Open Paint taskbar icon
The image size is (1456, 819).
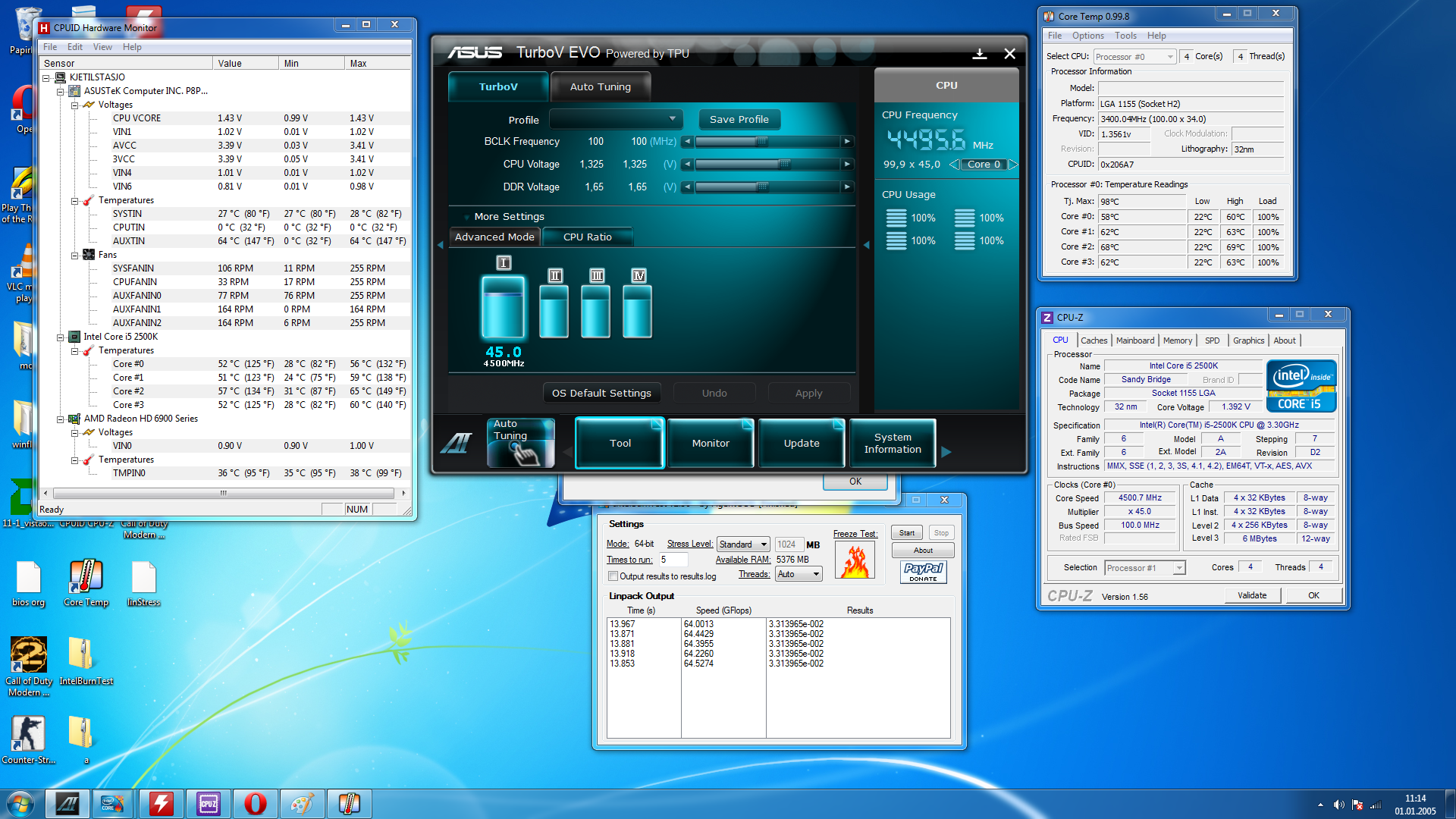pos(302,804)
